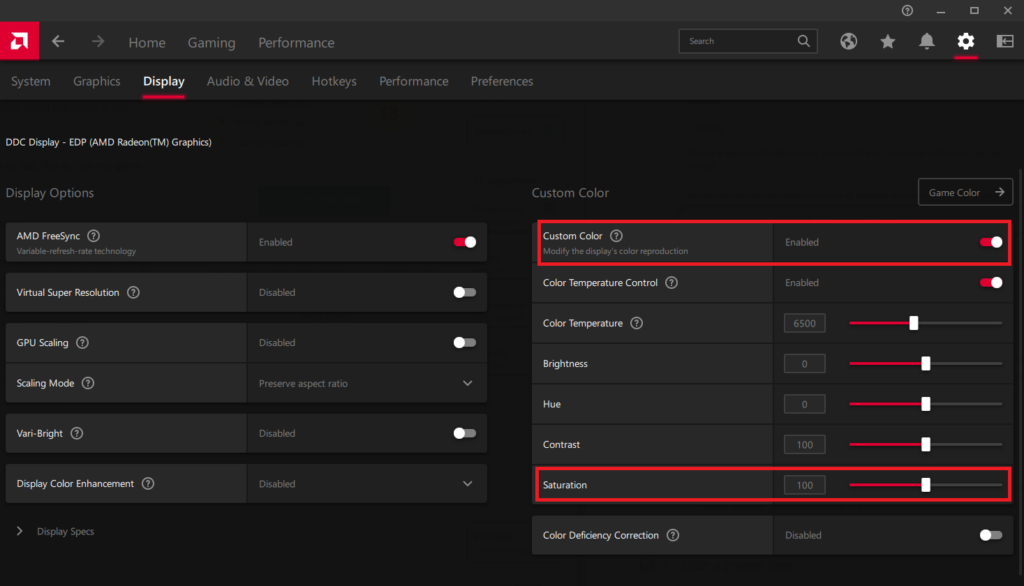Image resolution: width=1024 pixels, height=586 pixels.
Task: Open the Gaming section link
Action: click(x=211, y=43)
